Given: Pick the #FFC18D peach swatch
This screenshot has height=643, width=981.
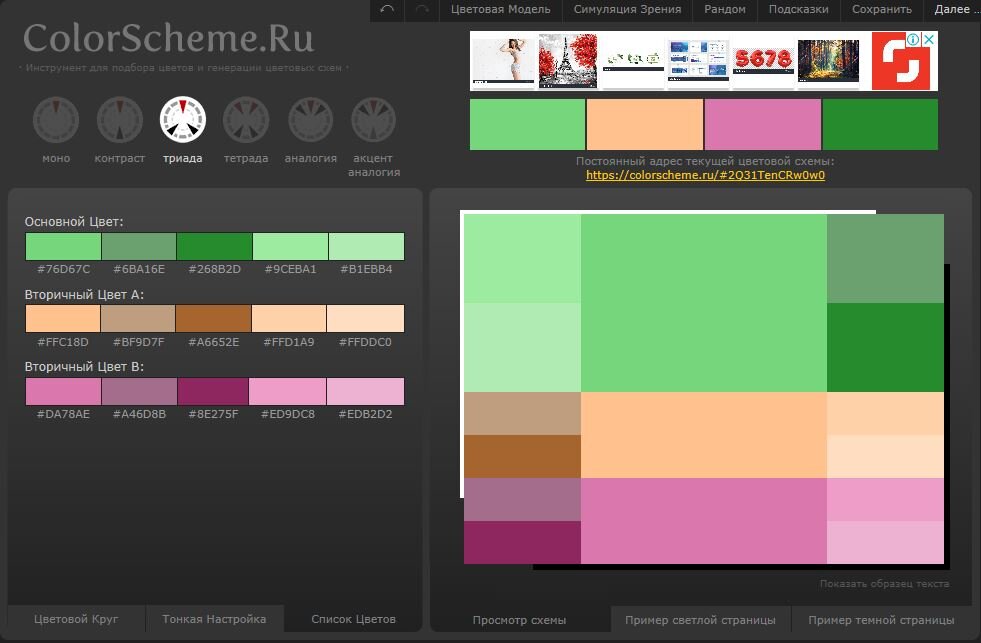Looking at the screenshot, I should click(63, 318).
